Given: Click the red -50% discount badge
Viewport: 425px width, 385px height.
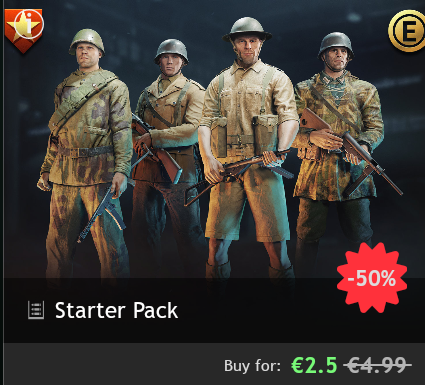Looking at the screenshot, I should [x=372, y=278].
